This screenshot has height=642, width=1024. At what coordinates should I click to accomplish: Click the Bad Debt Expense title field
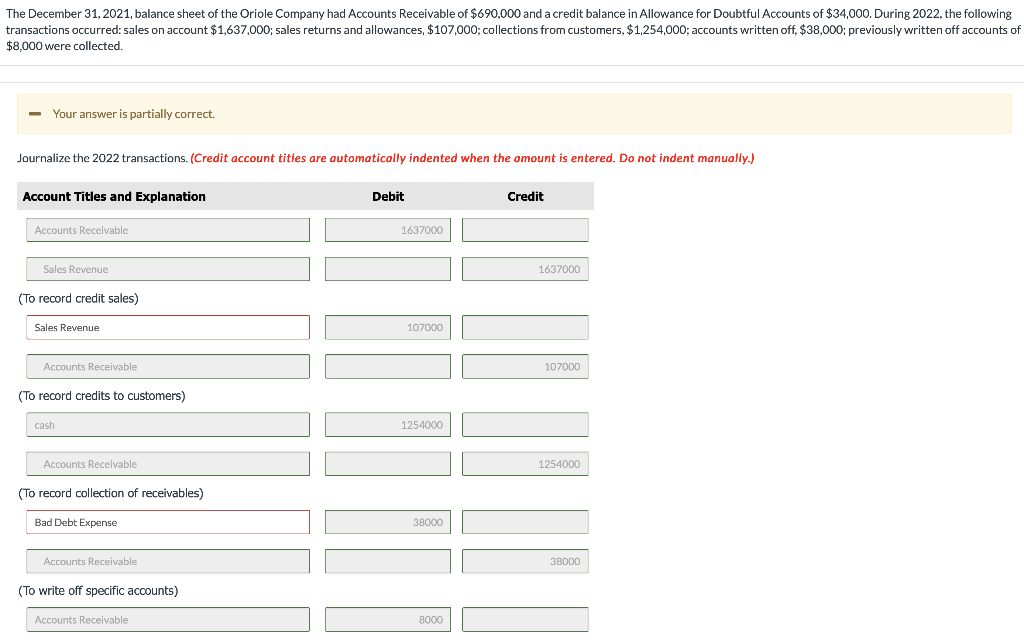click(x=168, y=522)
